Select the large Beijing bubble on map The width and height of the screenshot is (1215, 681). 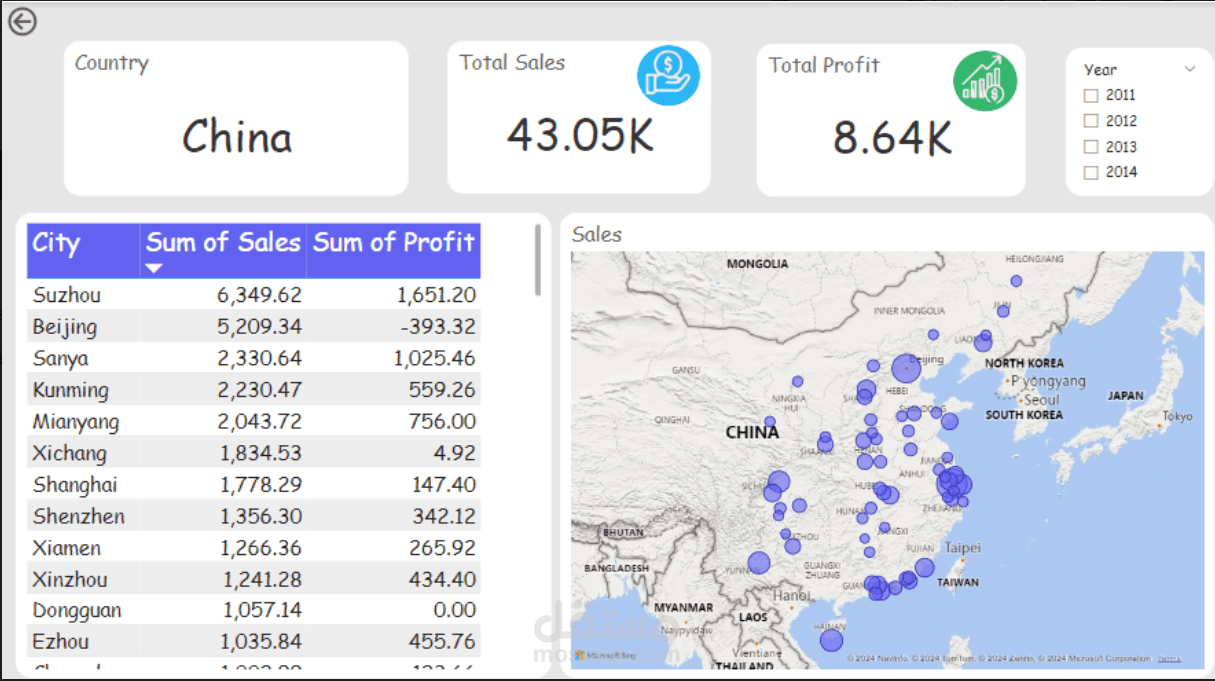click(905, 368)
